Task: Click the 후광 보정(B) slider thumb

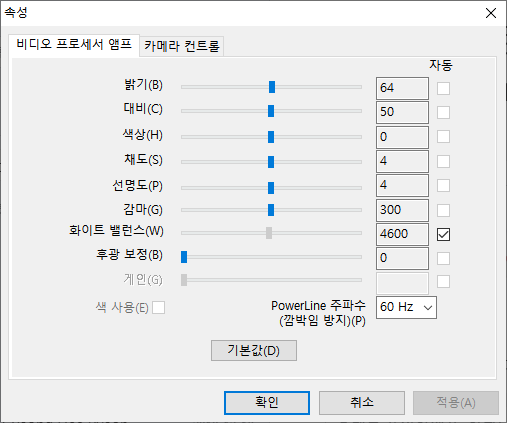Action: pyautogui.click(x=184, y=257)
